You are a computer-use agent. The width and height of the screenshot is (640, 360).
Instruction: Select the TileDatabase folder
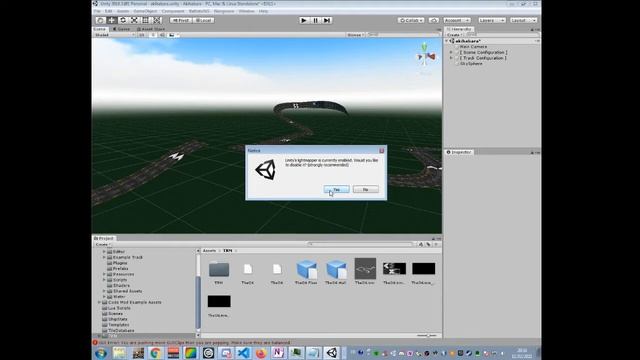click(118, 330)
